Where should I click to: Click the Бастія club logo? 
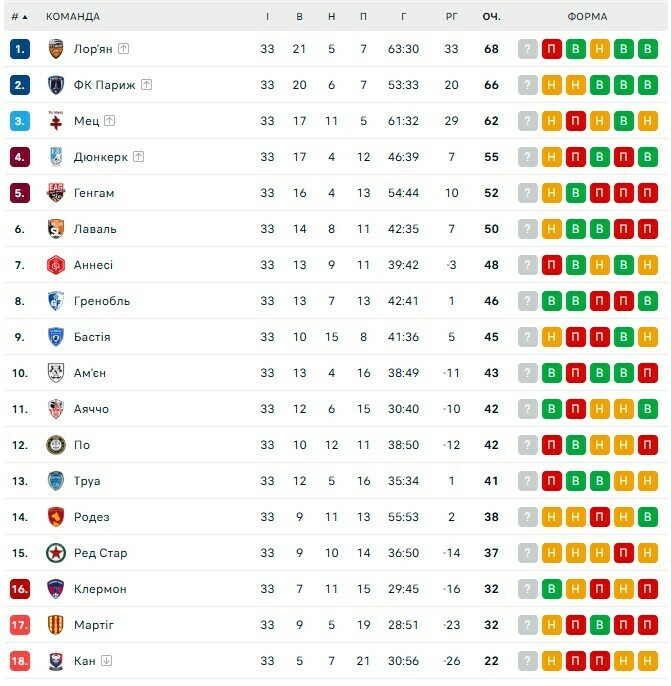tap(56, 337)
